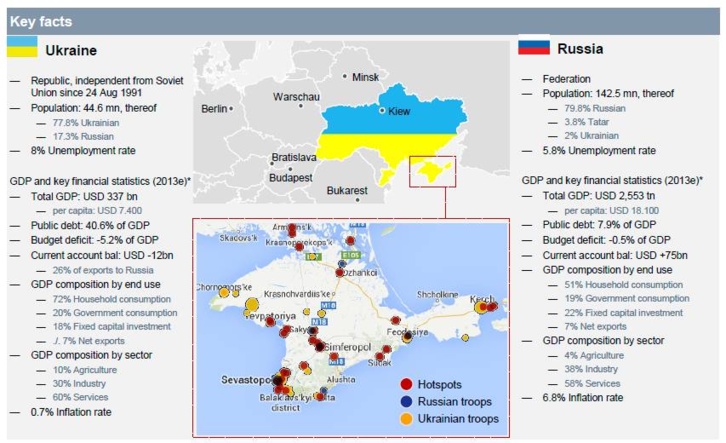
Task: Click the Ukraine flag icon
Action: point(24,47)
